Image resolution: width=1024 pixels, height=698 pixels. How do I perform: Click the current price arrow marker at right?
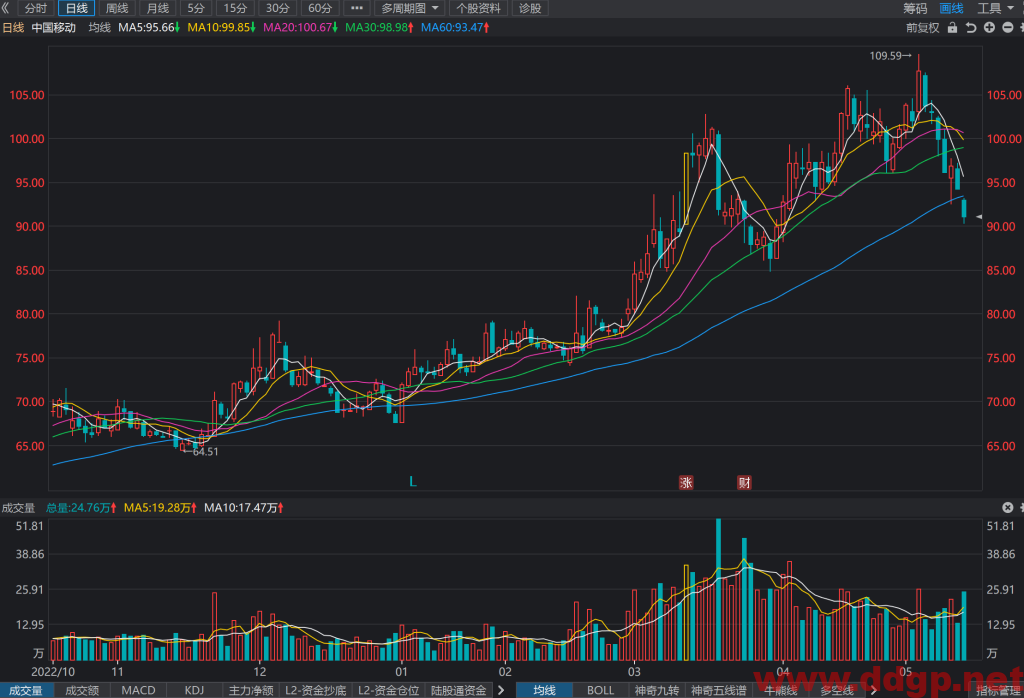979,217
